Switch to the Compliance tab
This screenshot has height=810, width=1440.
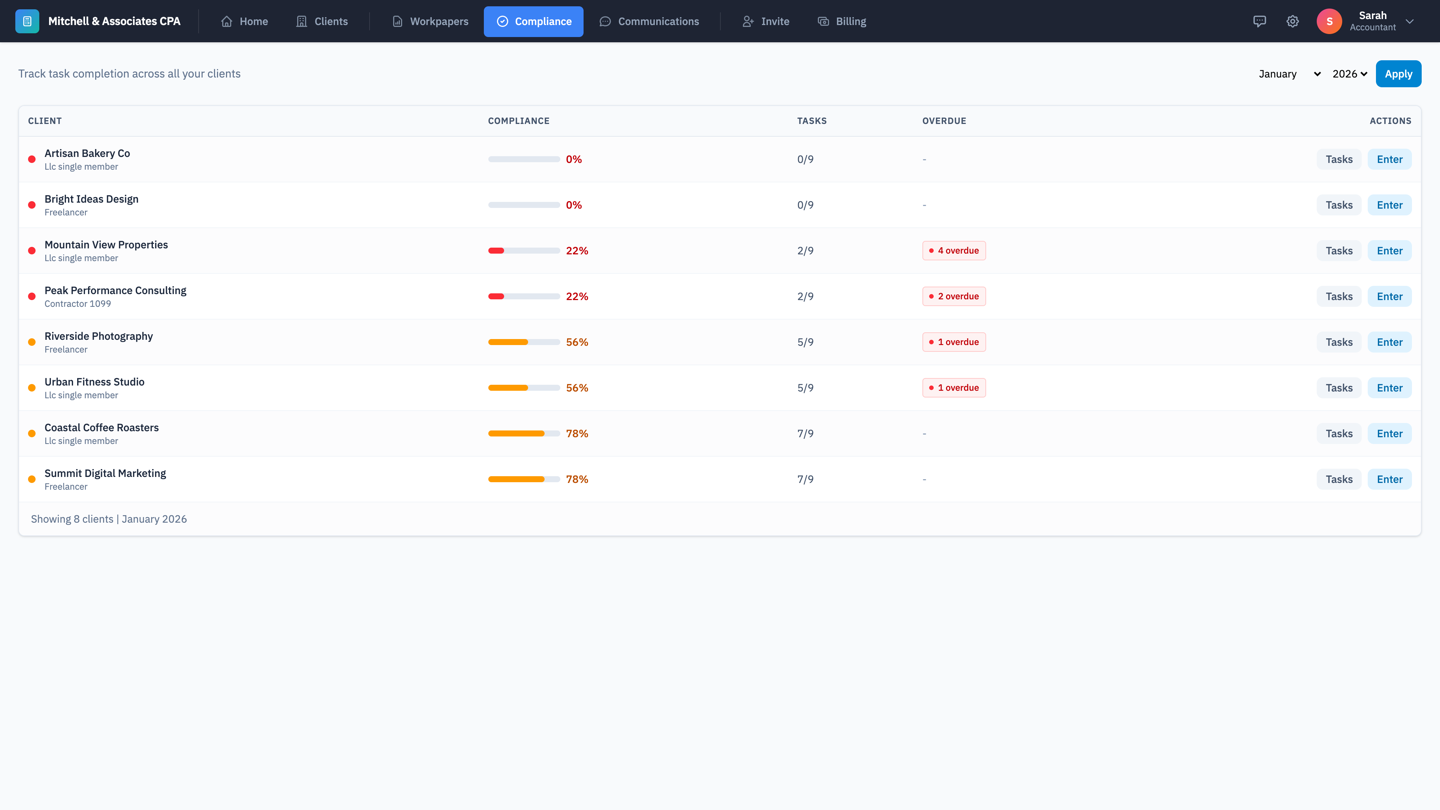533,21
